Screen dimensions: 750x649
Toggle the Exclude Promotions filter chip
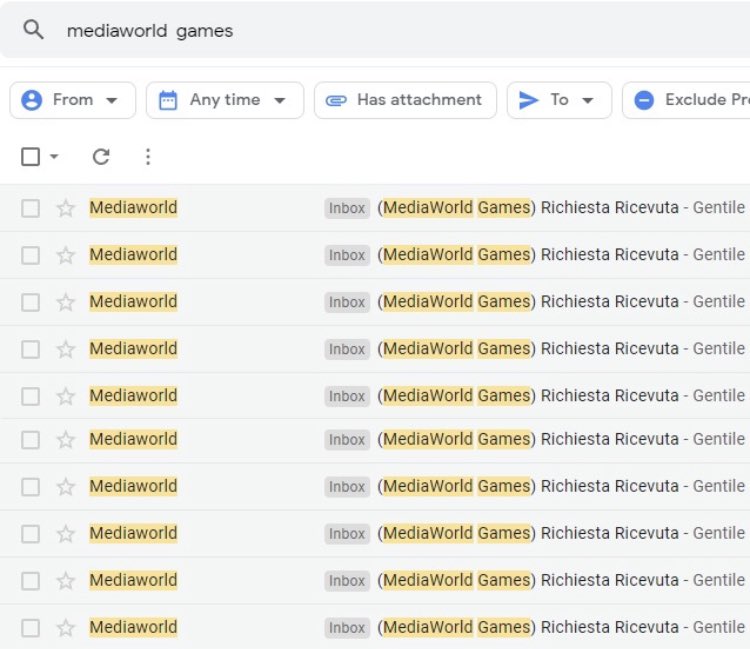(x=686, y=100)
